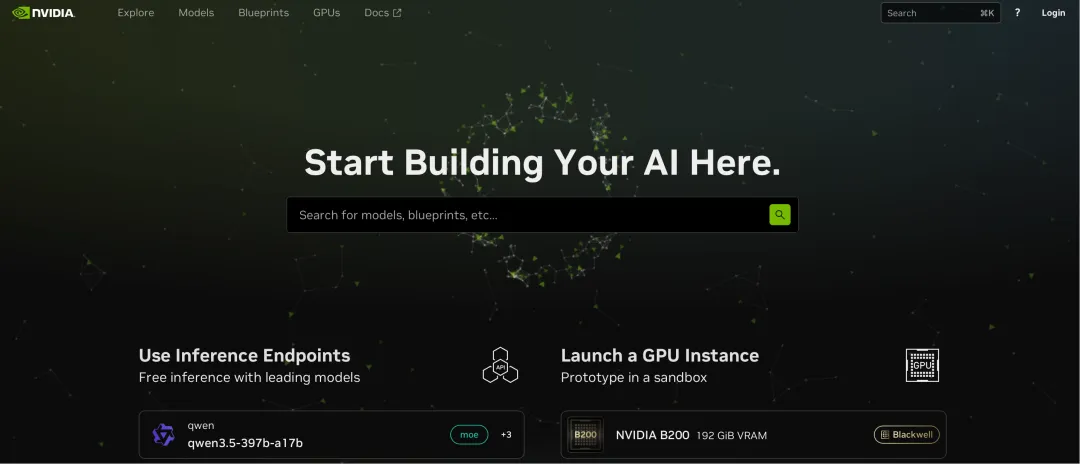Viewport: 1080px width, 464px height.
Task: Open the GPUs navigation item
Action: pyautogui.click(x=326, y=13)
